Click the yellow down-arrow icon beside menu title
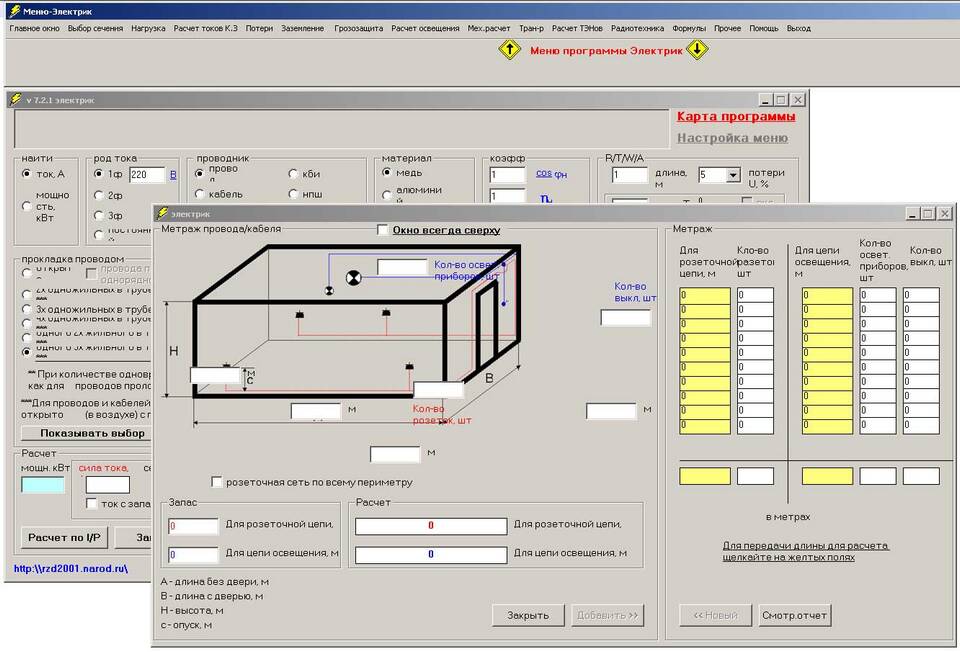The height and width of the screenshot is (652, 960). click(x=697, y=50)
